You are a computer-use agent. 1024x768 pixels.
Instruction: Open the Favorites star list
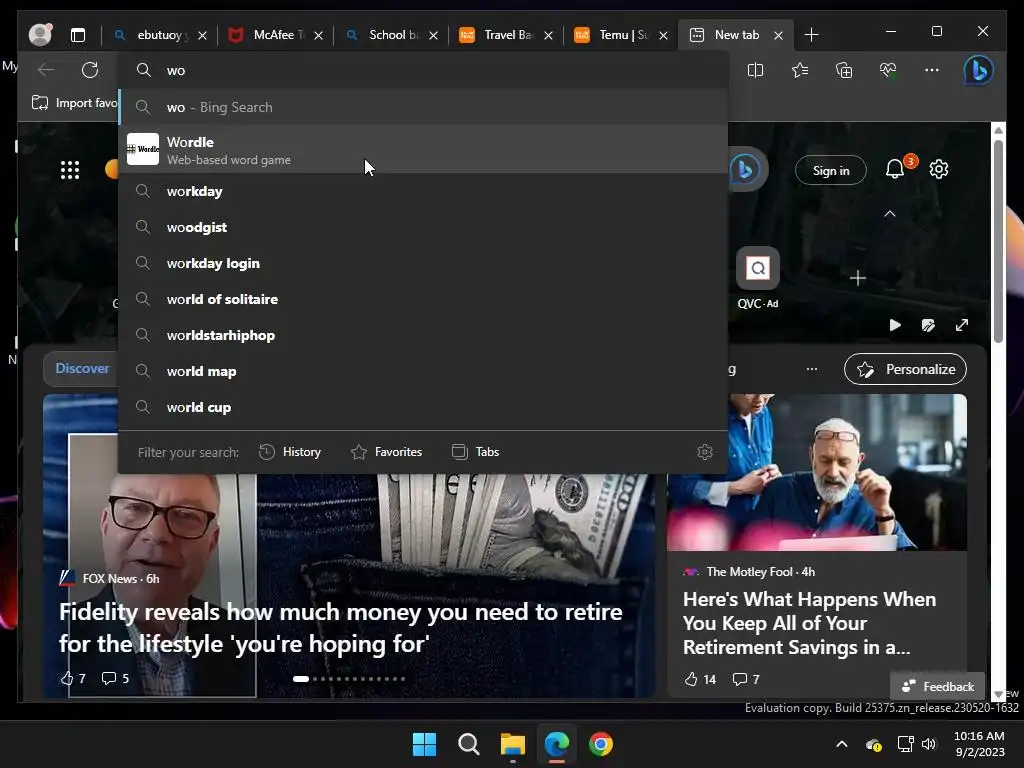[x=800, y=70]
